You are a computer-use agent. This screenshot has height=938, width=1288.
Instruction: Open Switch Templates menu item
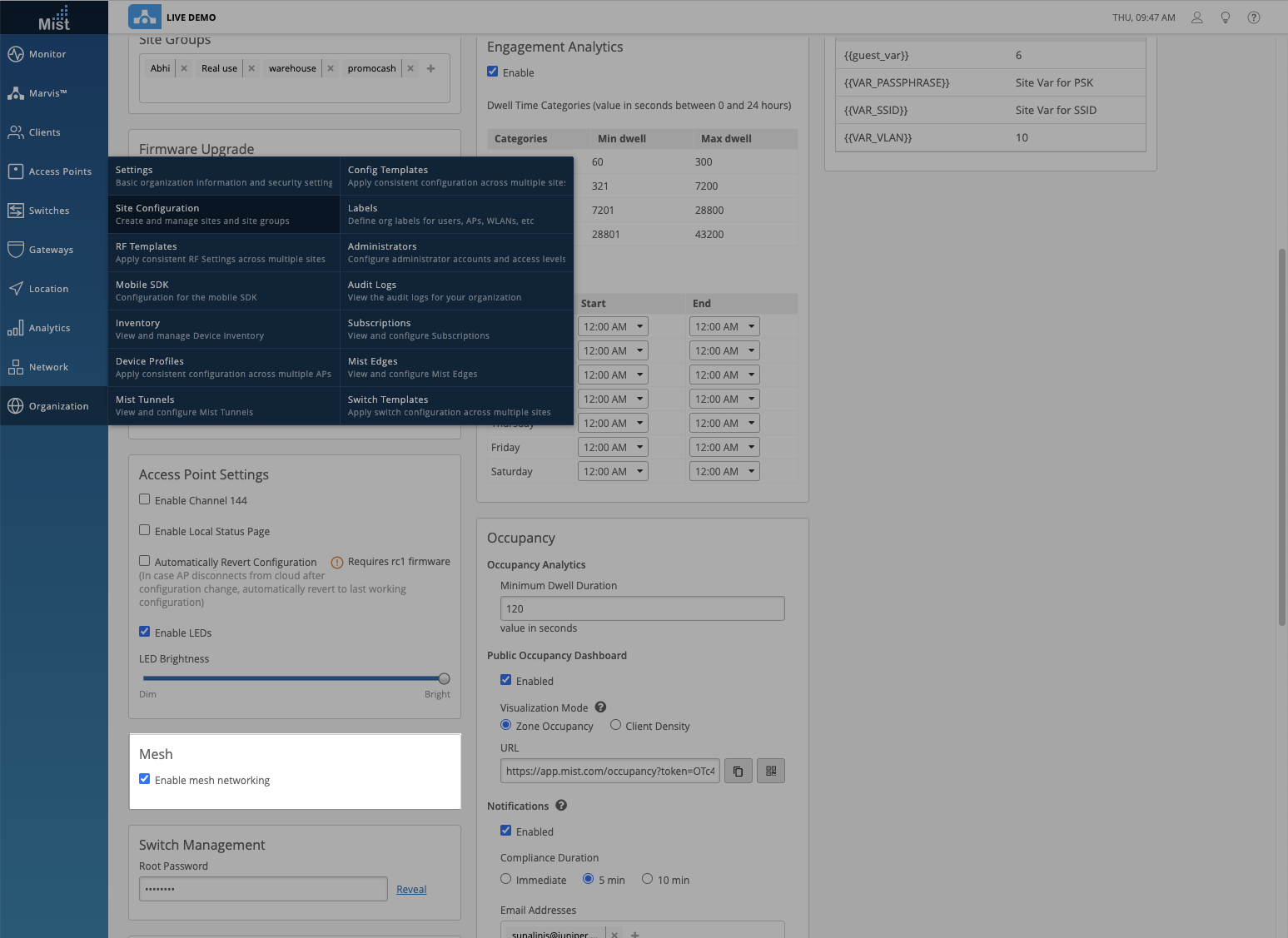click(457, 405)
